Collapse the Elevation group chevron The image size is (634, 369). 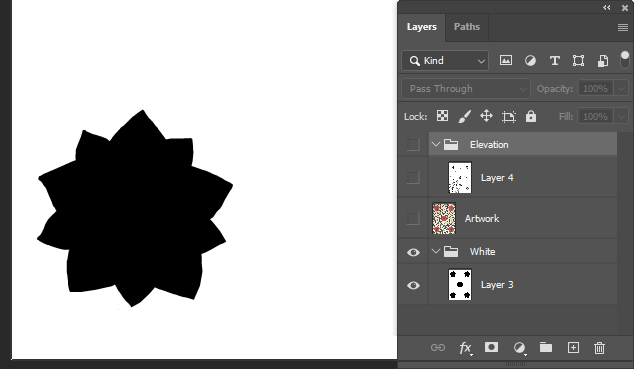(x=435, y=144)
